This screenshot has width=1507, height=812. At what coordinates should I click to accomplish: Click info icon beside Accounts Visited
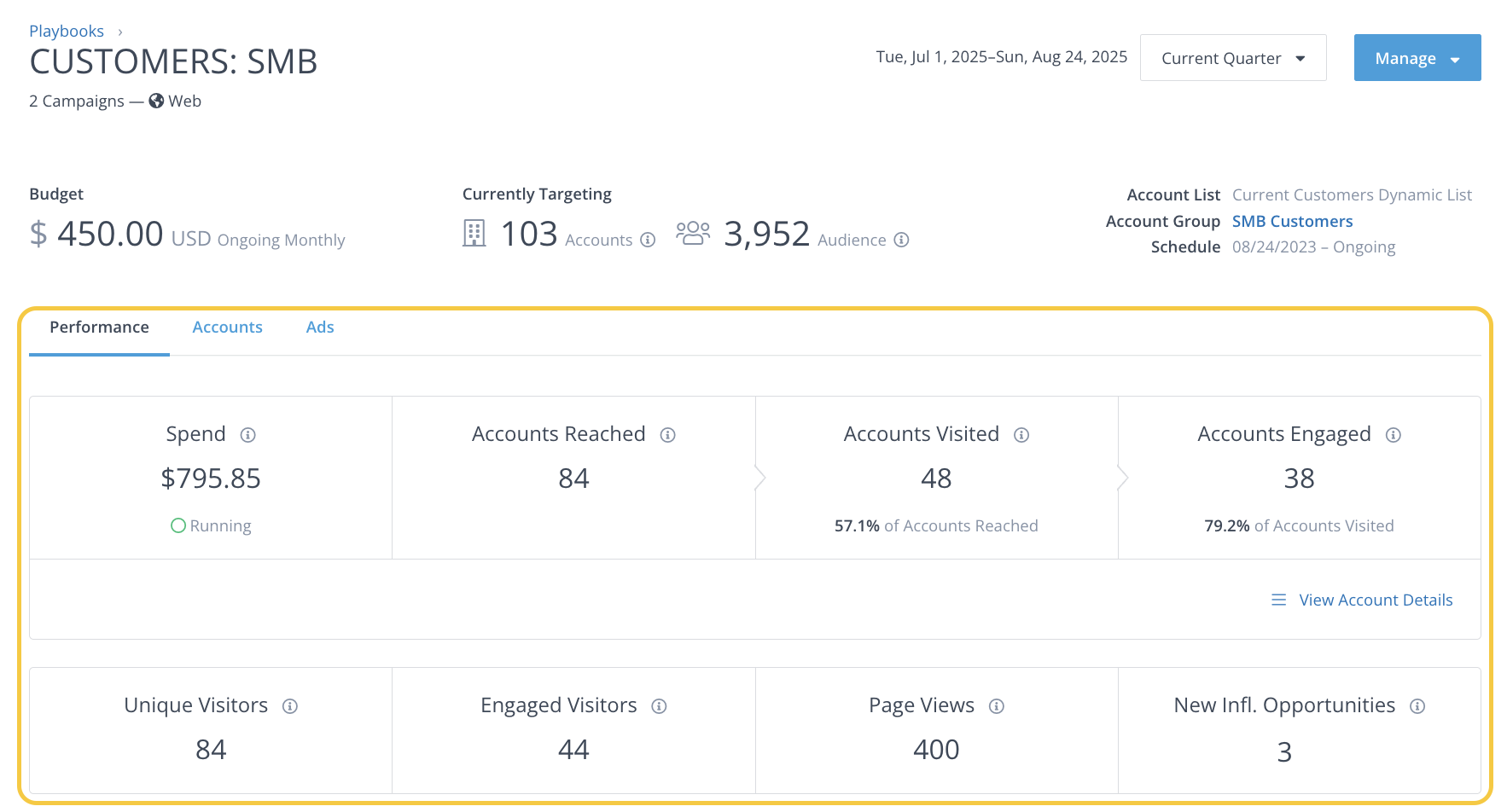coord(1021,435)
